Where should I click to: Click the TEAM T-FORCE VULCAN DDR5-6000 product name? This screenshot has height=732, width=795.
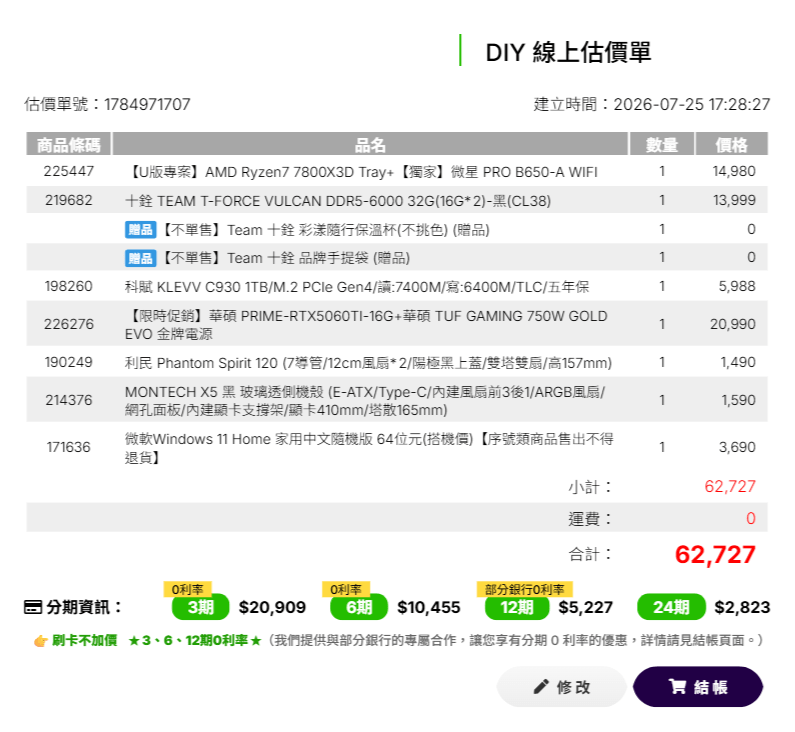coord(338,201)
